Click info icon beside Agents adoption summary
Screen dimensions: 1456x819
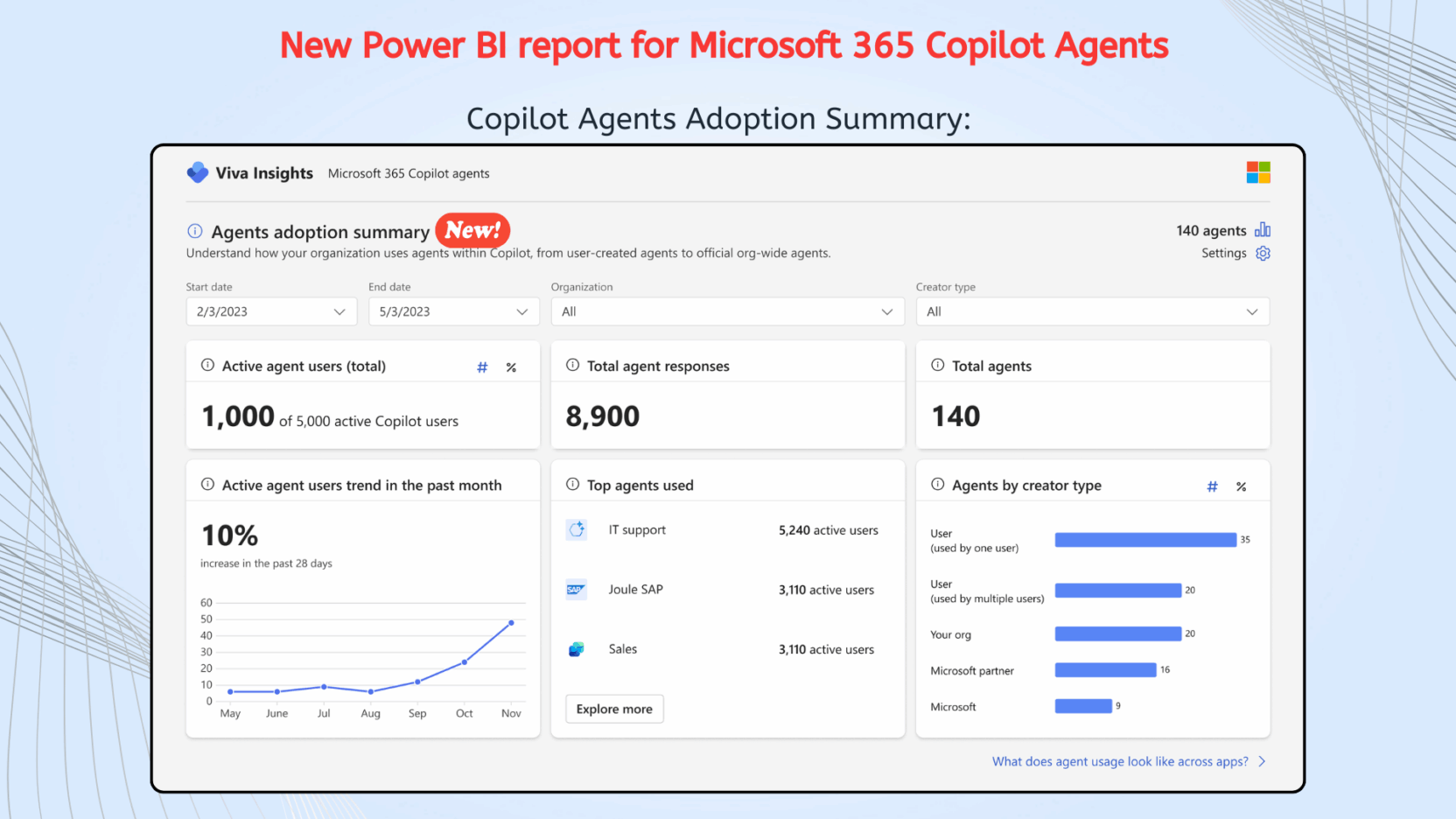coord(195,231)
